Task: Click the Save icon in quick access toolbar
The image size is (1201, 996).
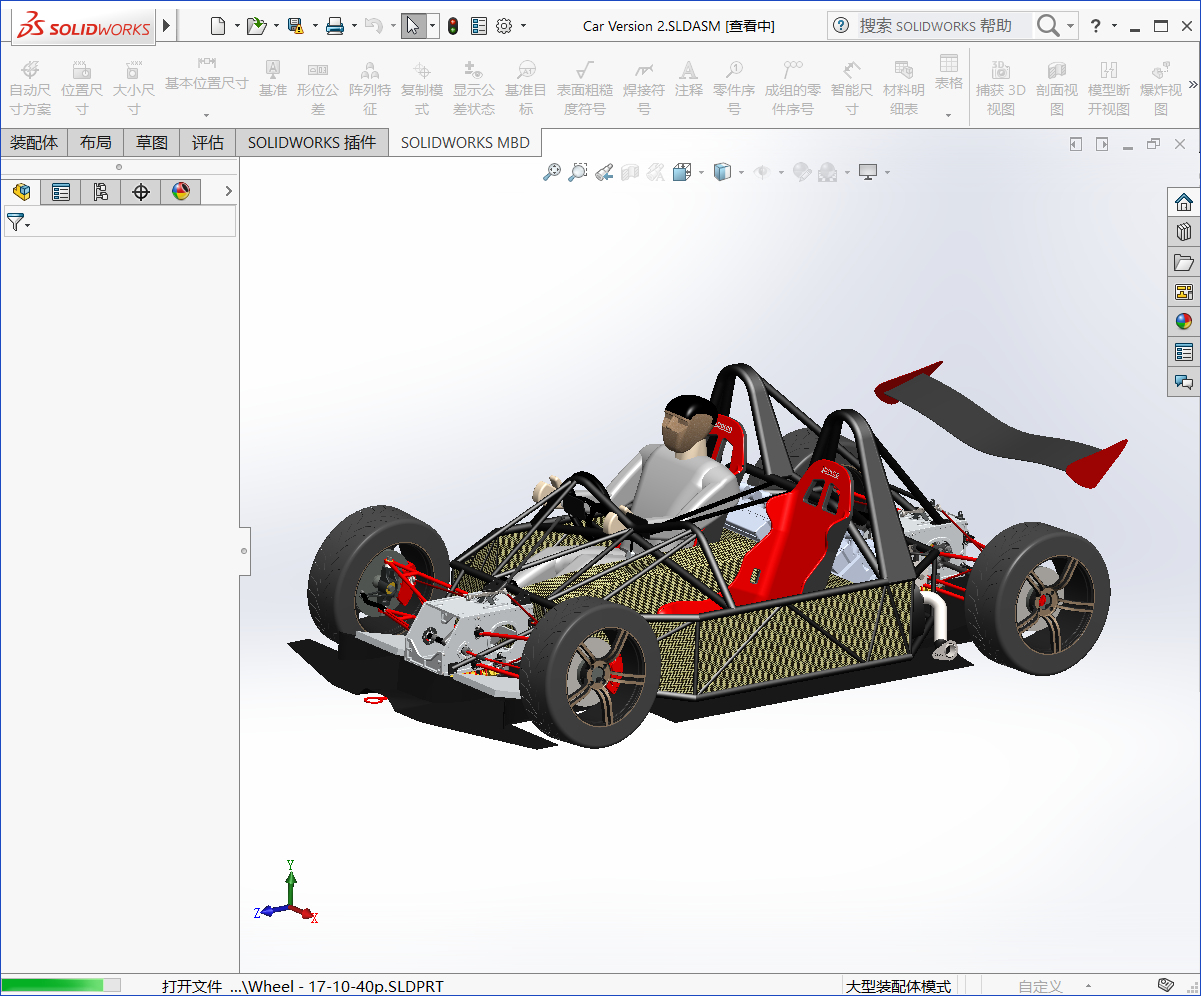Action: tap(295, 26)
